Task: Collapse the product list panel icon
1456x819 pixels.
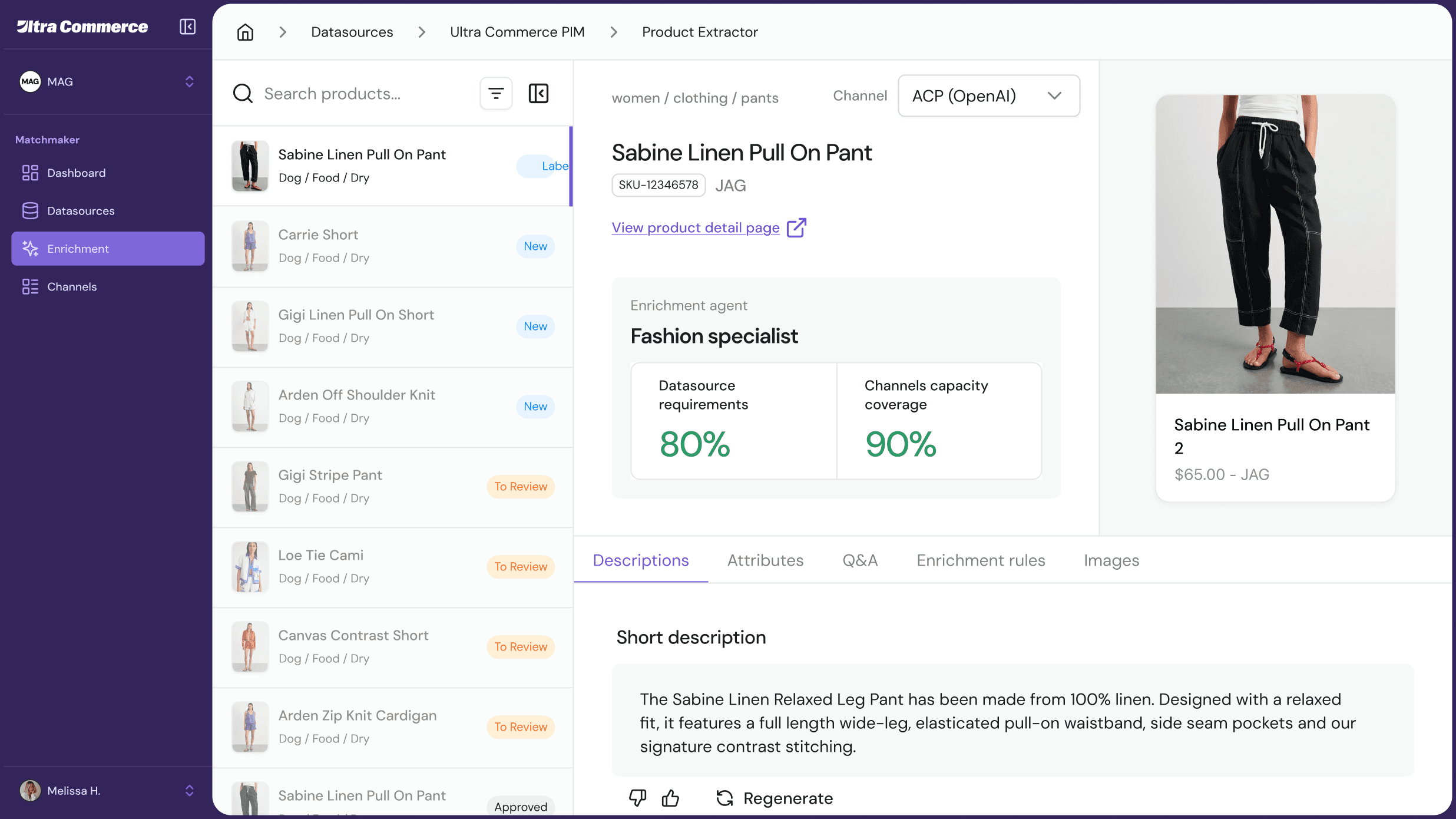Action: (538, 93)
